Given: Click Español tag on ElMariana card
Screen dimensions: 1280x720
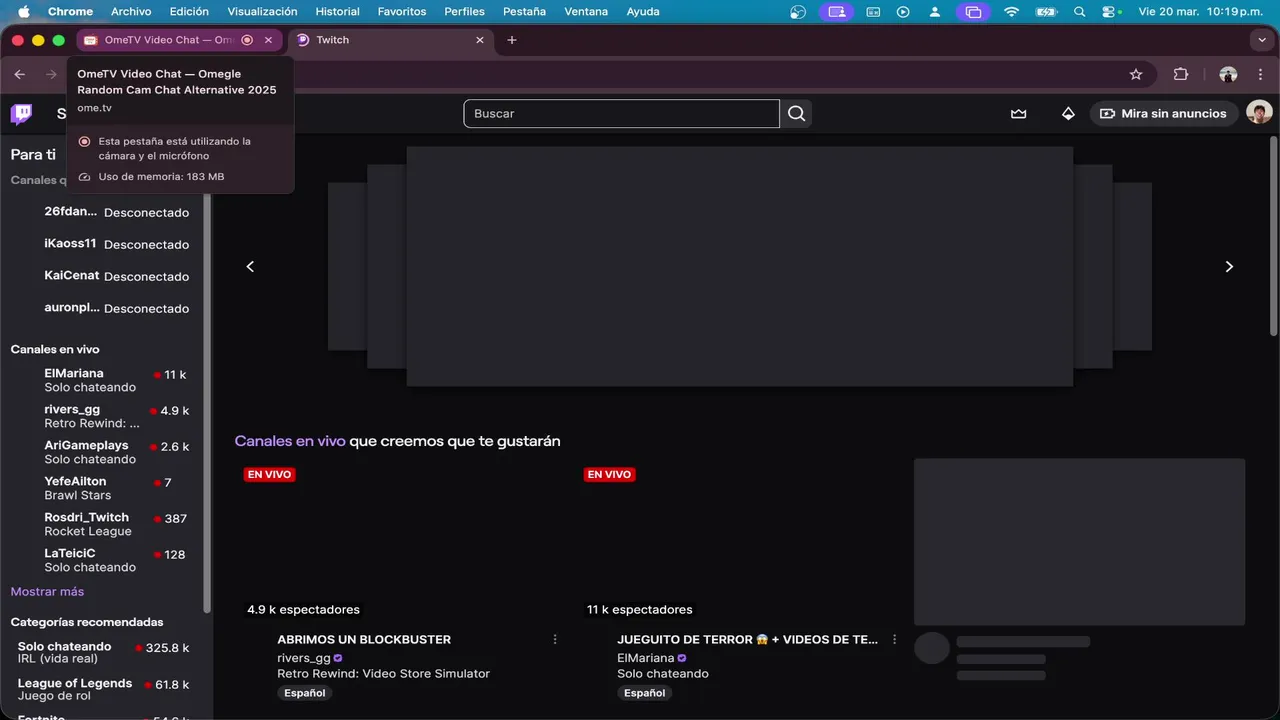Looking at the screenshot, I should point(644,693).
